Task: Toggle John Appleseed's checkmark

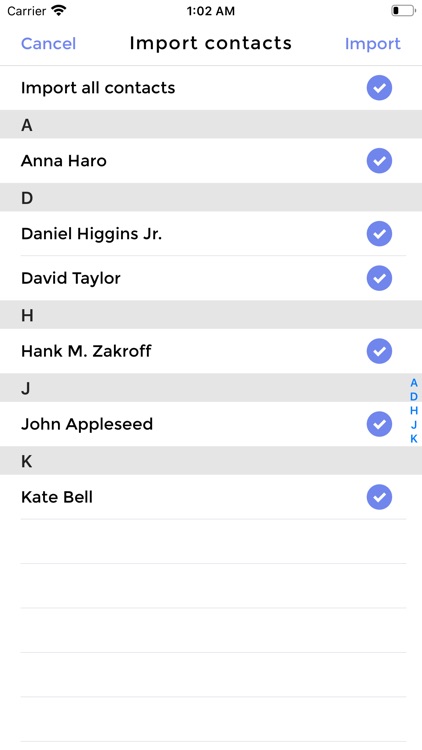Action: (x=379, y=424)
